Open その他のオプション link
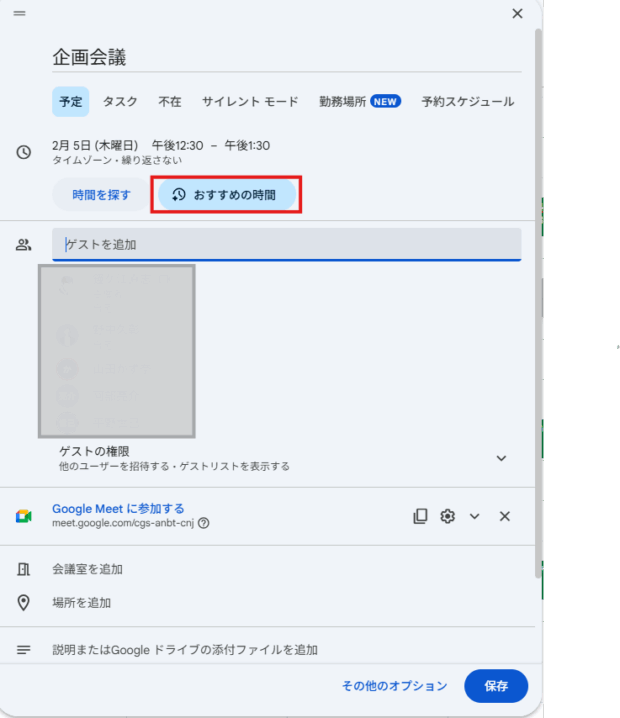Screen dimensions: 620x718 pos(394,686)
